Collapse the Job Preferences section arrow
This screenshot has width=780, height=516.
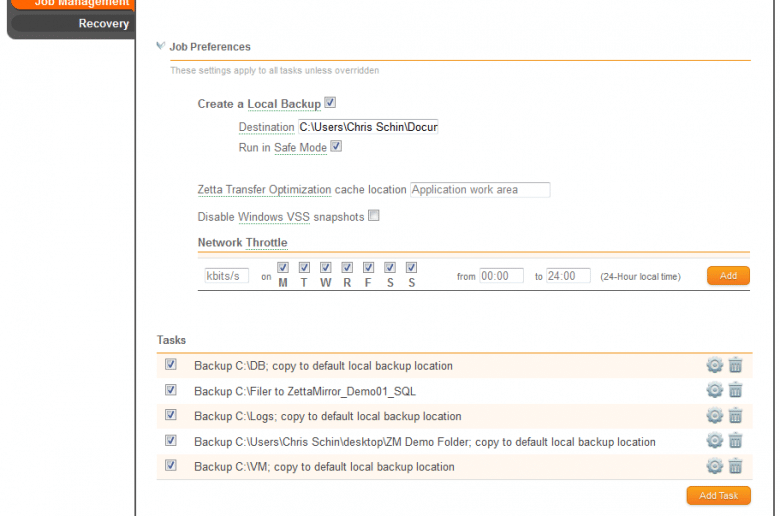pyautogui.click(x=160, y=46)
